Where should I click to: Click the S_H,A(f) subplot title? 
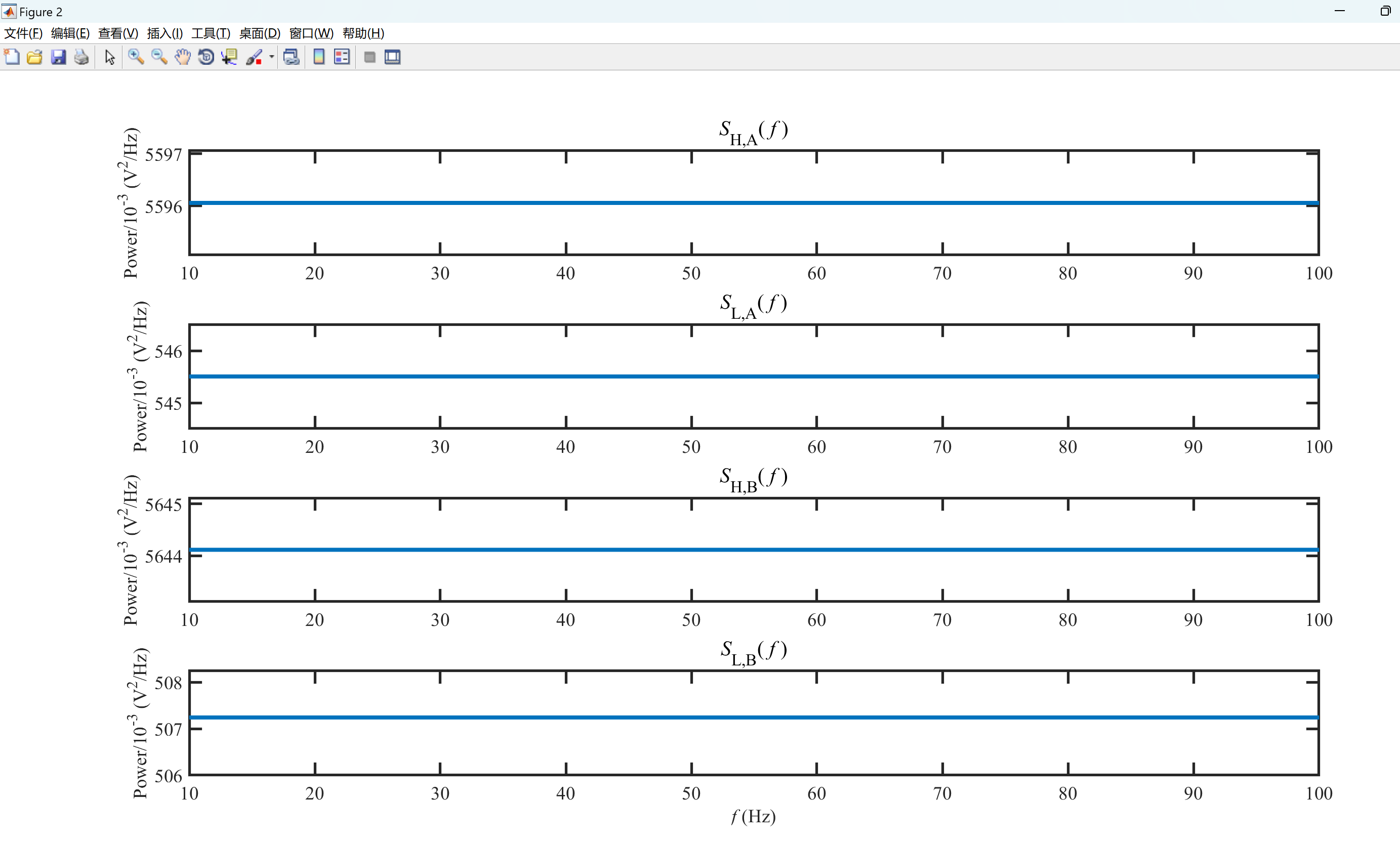753,132
